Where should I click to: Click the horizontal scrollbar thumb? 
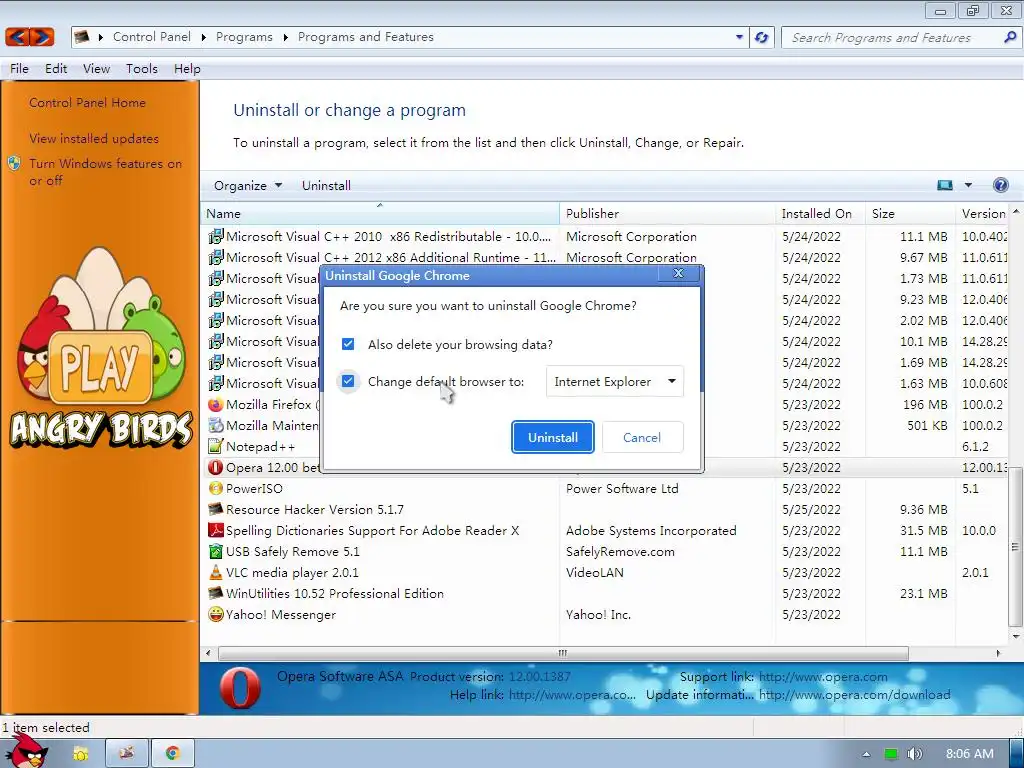563,653
